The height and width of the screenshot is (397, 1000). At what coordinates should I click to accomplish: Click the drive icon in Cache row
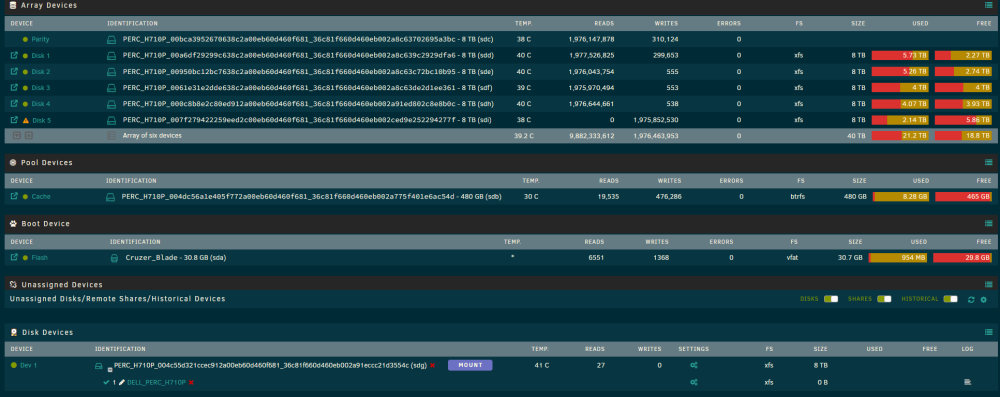tap(110, 197)
